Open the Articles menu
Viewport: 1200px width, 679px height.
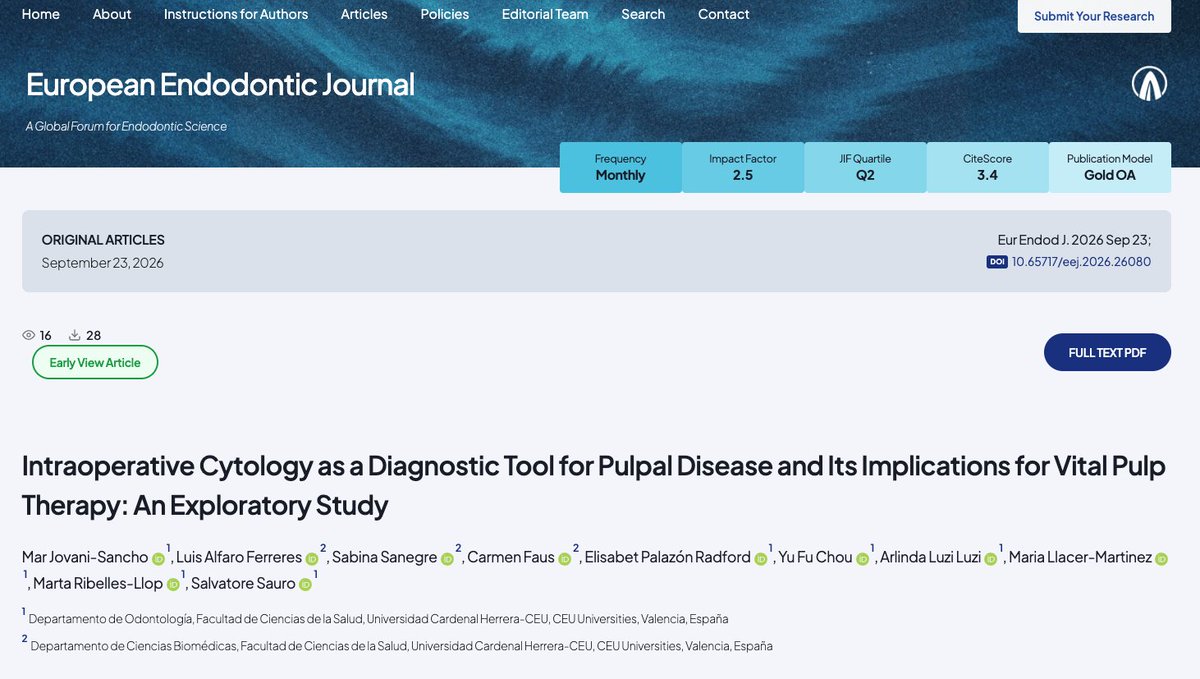tap(364, 14)
